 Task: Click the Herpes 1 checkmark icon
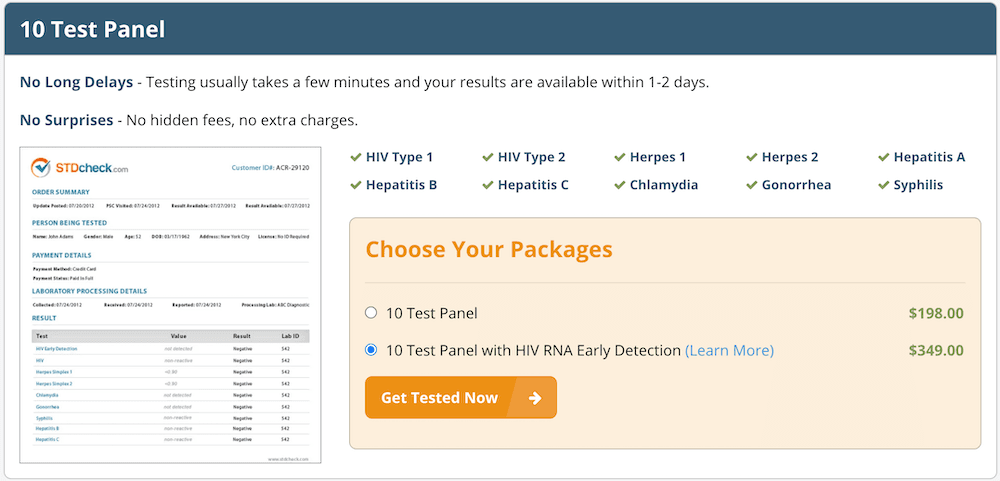pos(620,157)
